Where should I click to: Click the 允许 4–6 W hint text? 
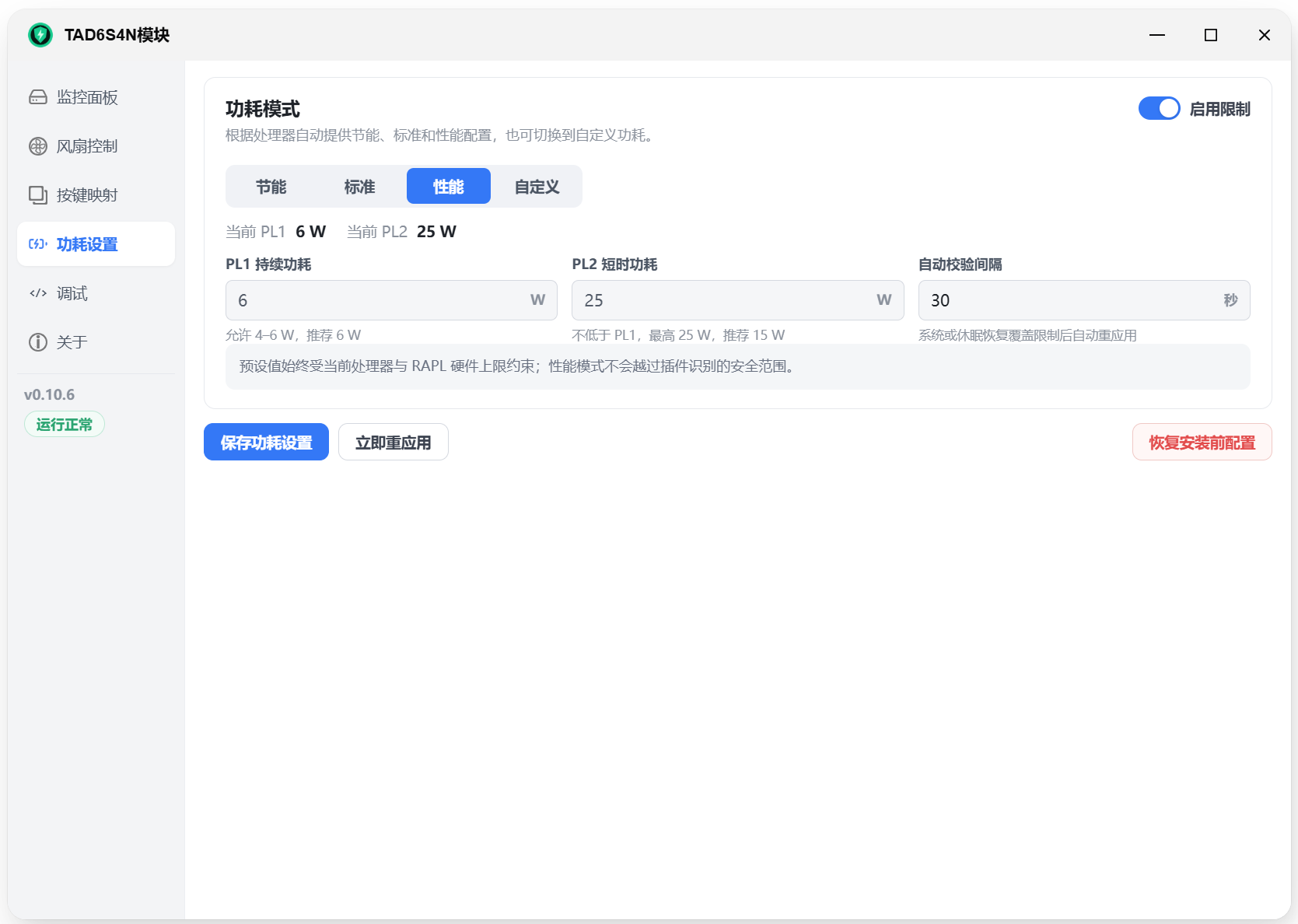(x=293, y=335)
